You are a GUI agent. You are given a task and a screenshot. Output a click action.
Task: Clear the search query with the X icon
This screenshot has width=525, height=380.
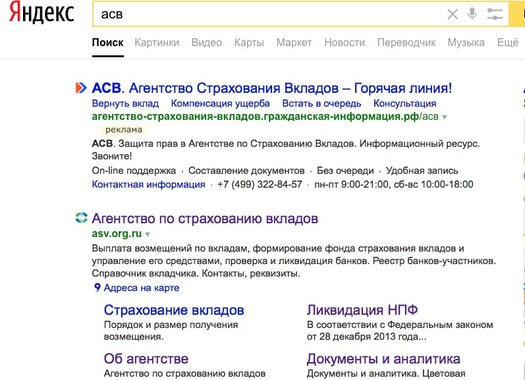pyautogui.click(x=452, y=14)
